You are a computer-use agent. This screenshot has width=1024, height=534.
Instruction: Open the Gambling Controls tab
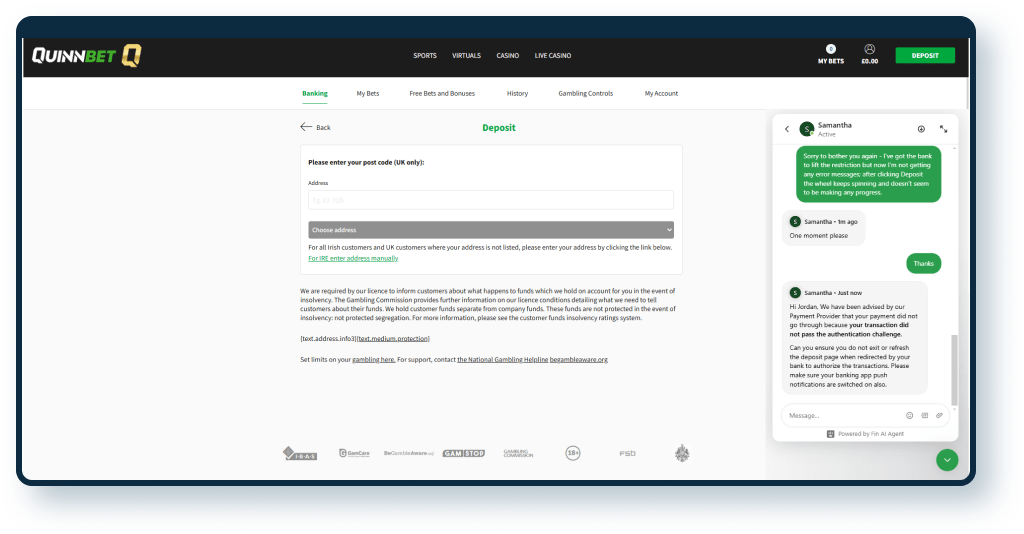585,93
